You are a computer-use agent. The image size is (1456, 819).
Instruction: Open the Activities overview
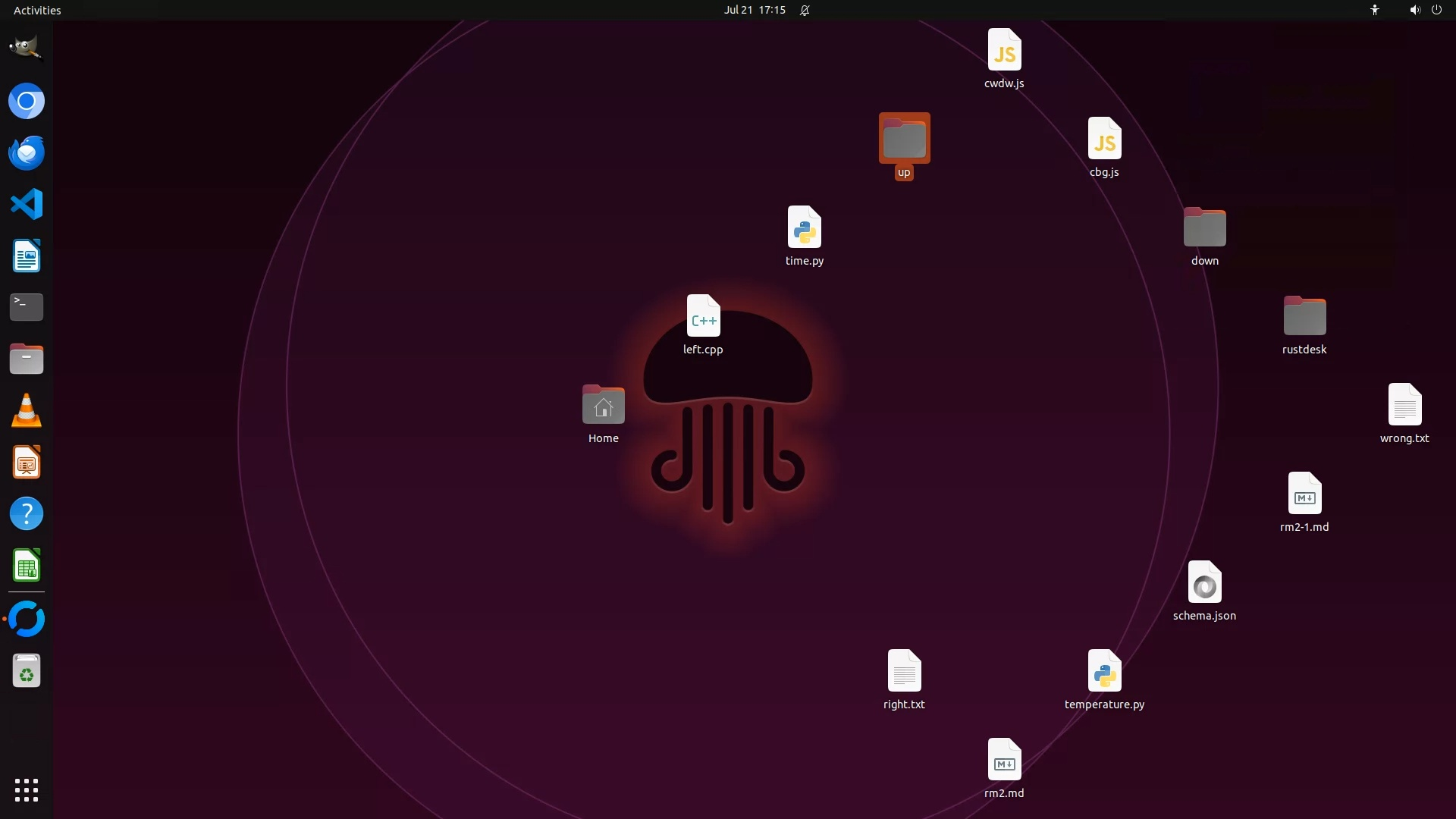click(37, 10)
